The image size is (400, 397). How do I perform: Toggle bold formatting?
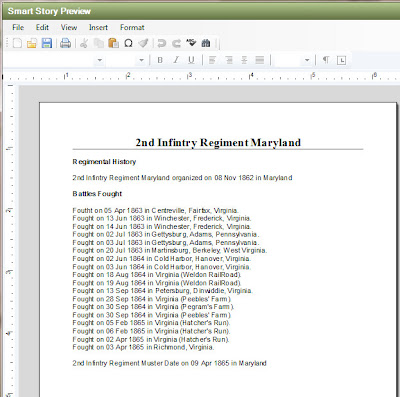160,60
